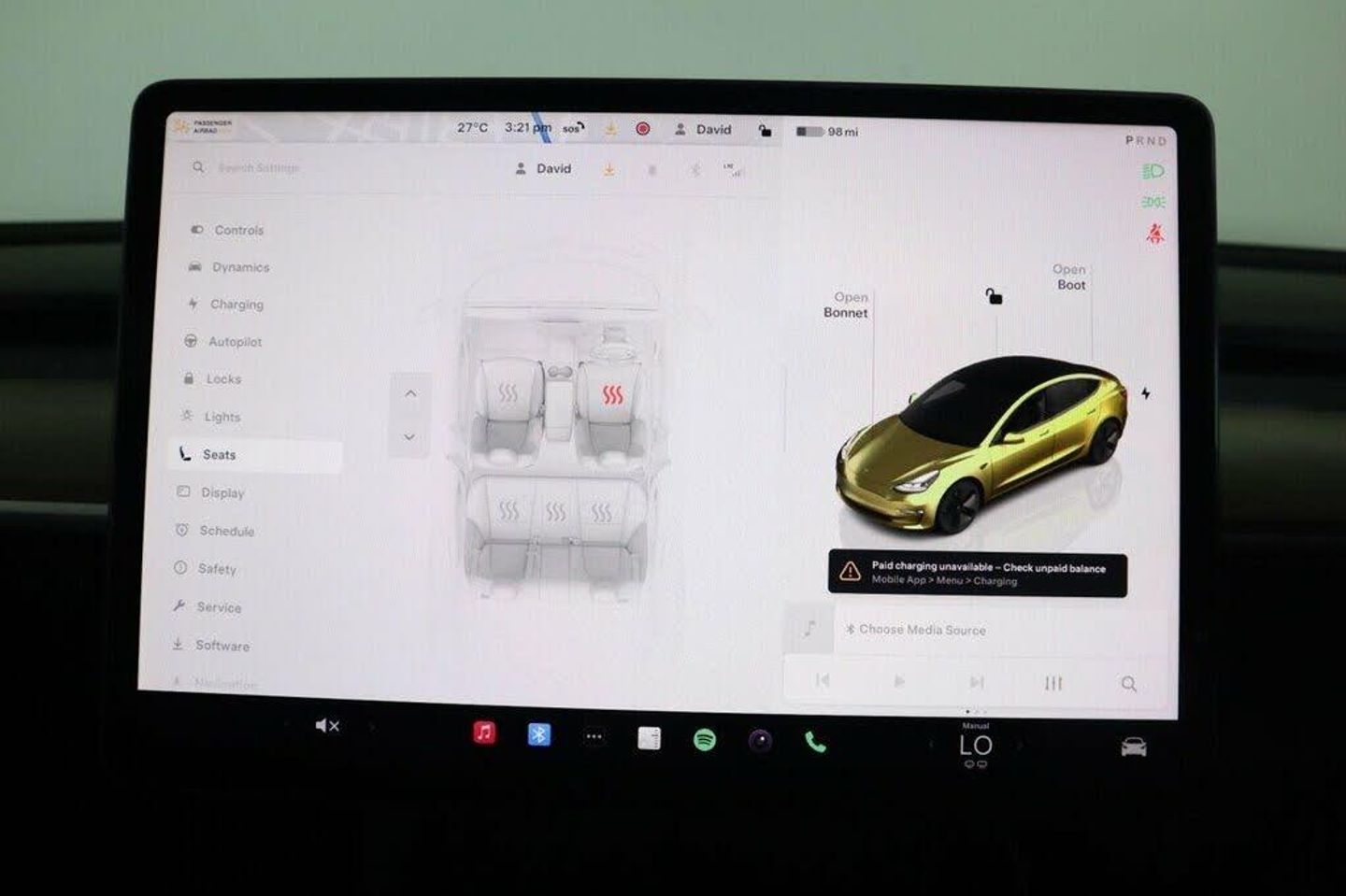Open David profile selector in settings header

(x=542, y=169)
